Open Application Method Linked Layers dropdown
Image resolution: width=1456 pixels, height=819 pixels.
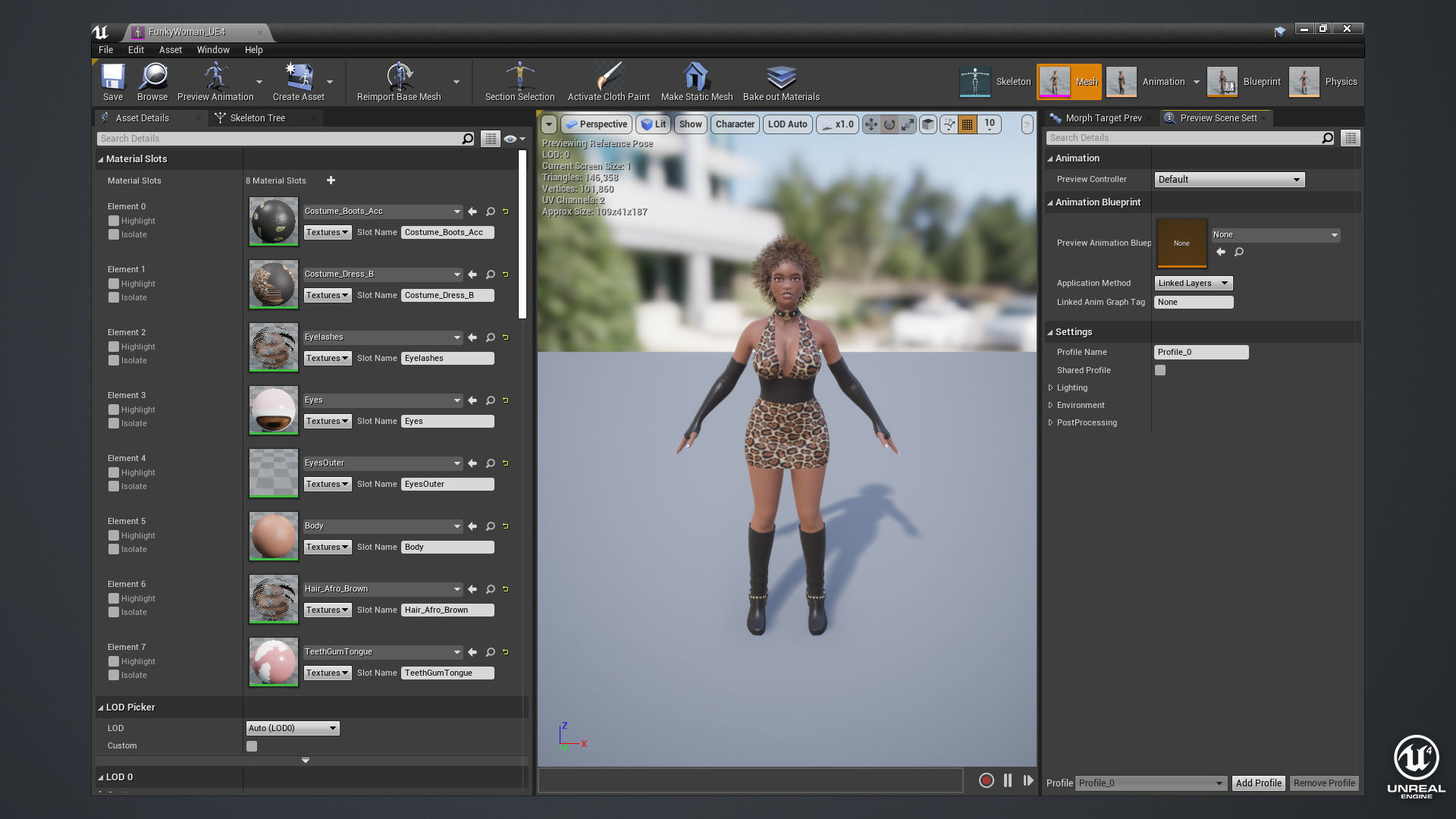click(x=1194, y=283)
